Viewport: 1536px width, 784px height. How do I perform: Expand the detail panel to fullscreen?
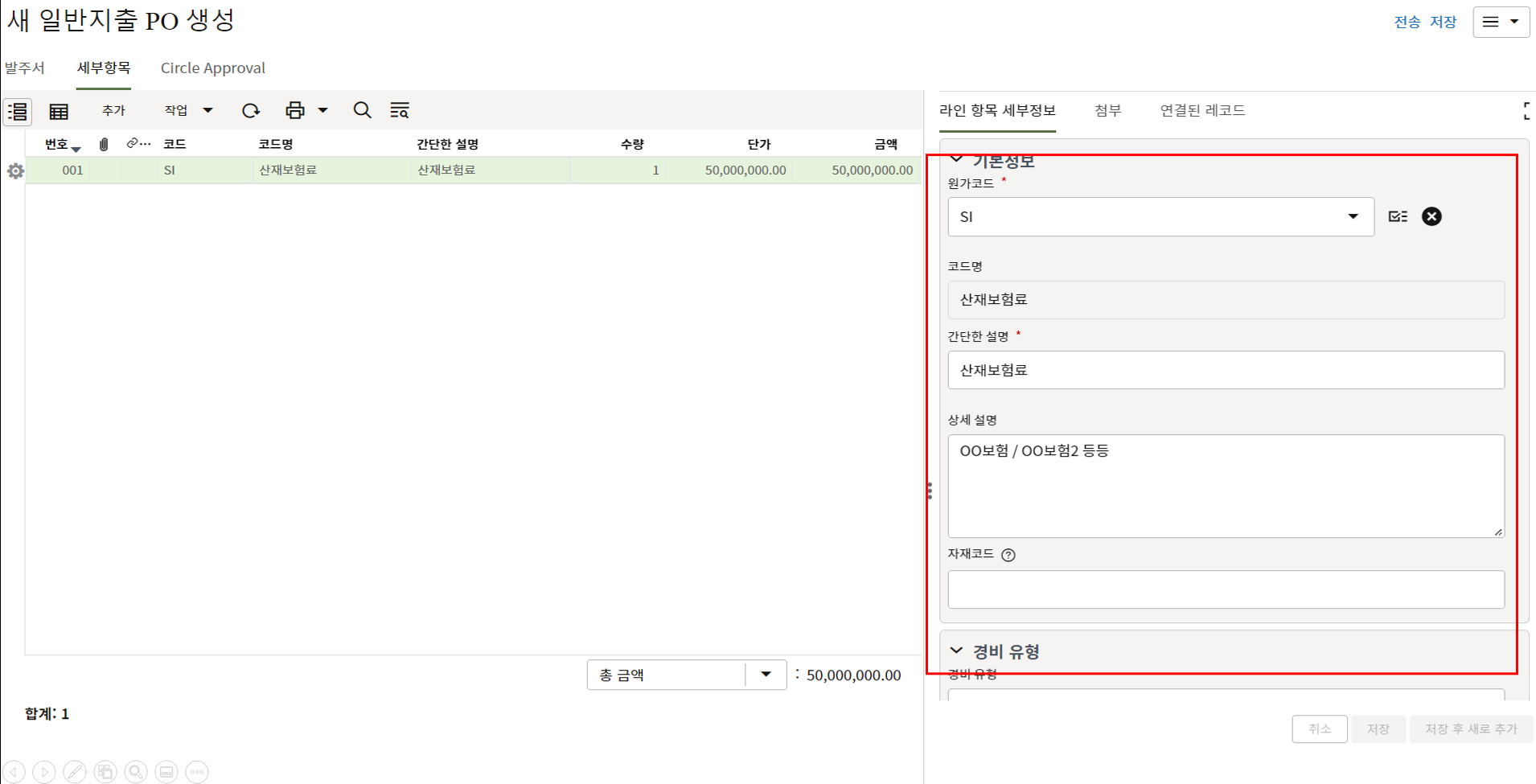pos(1525,111)
